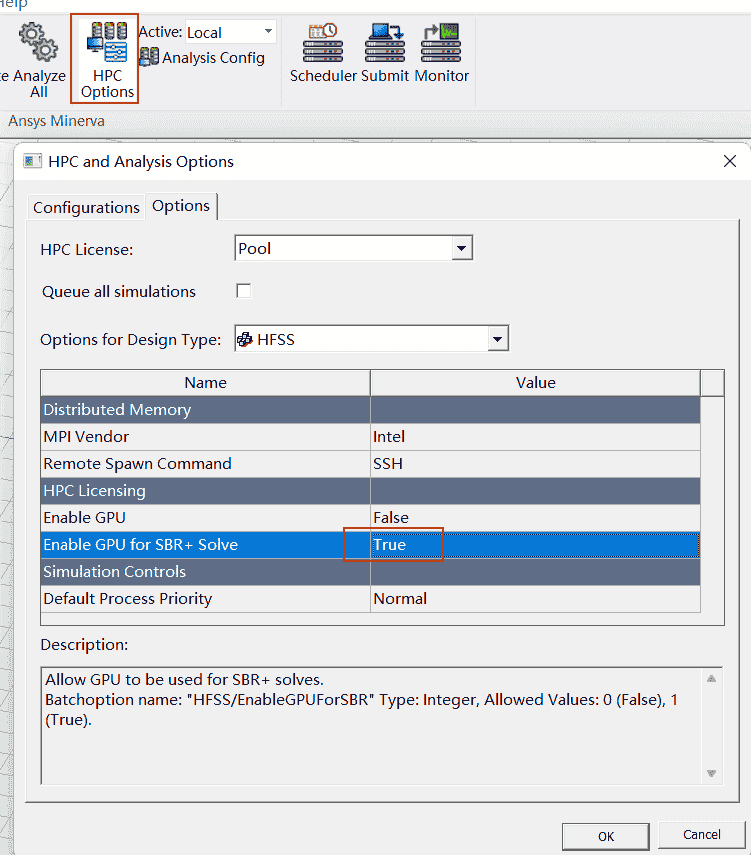Close the HPC and Analysis Options dialog

click(730, 161)
